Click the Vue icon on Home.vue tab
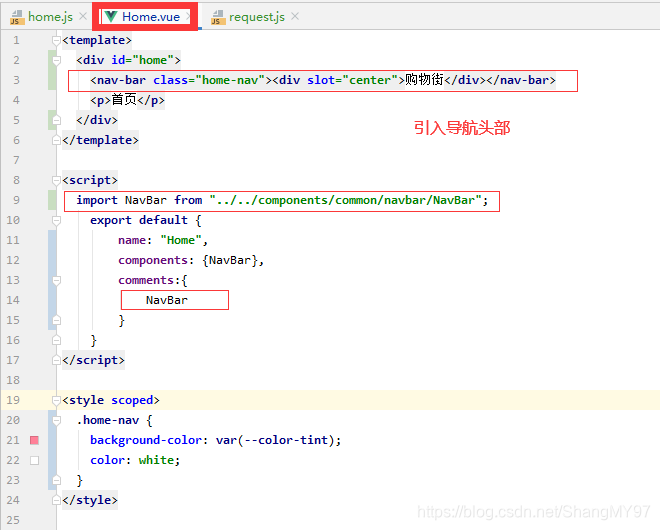This screenshot has width=660, height=530. click(111, 17)
